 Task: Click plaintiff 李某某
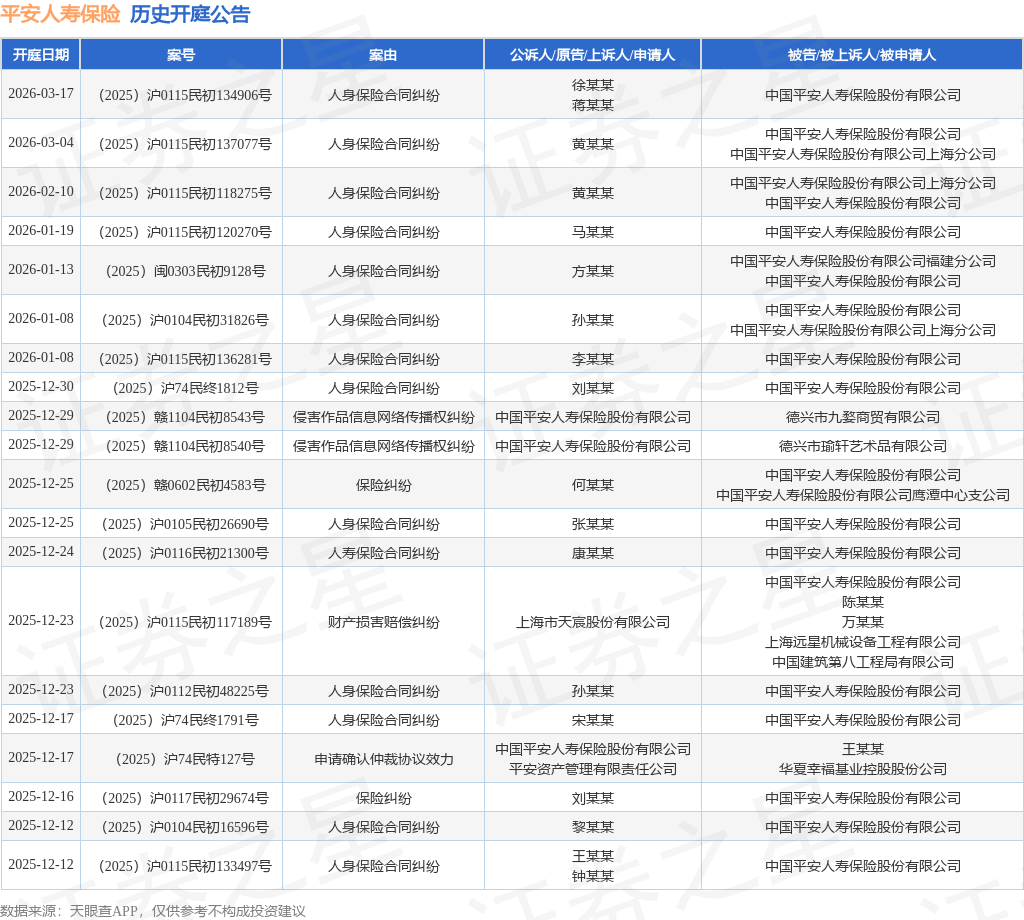[592, 359]
